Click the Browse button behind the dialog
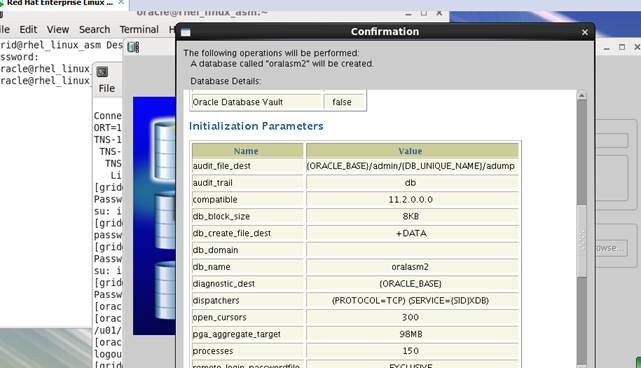This screenshot has width=641, height=368. [x=610, y=248]
